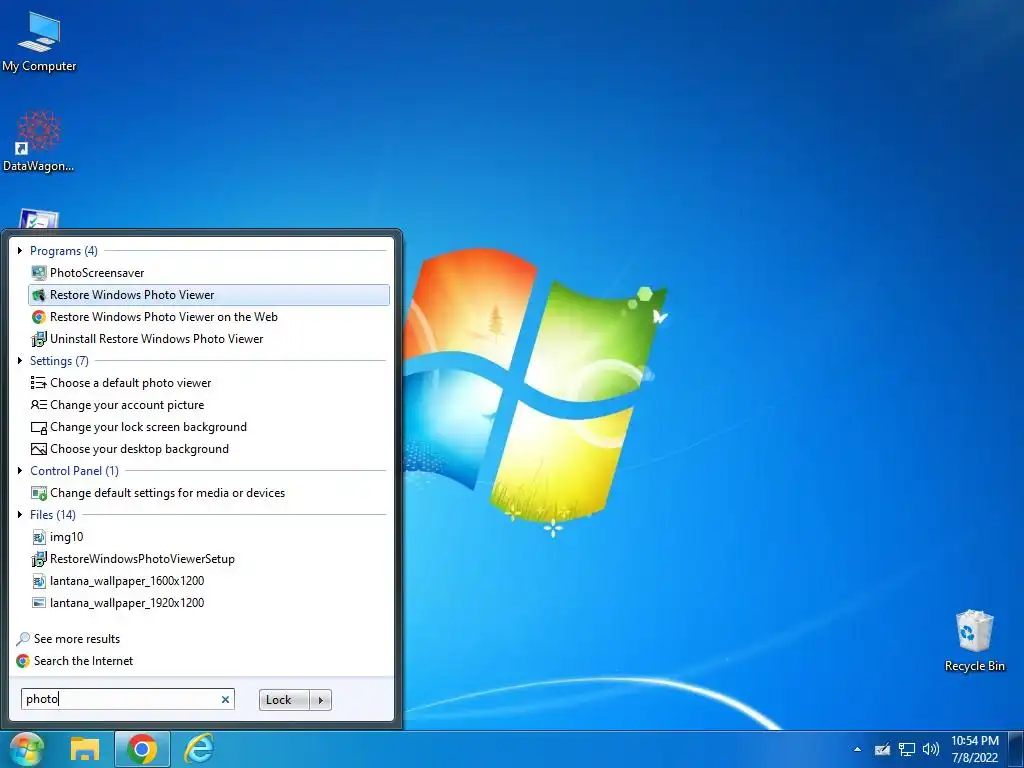Open Google Chrome from the taskbar

tap(142, 749)
